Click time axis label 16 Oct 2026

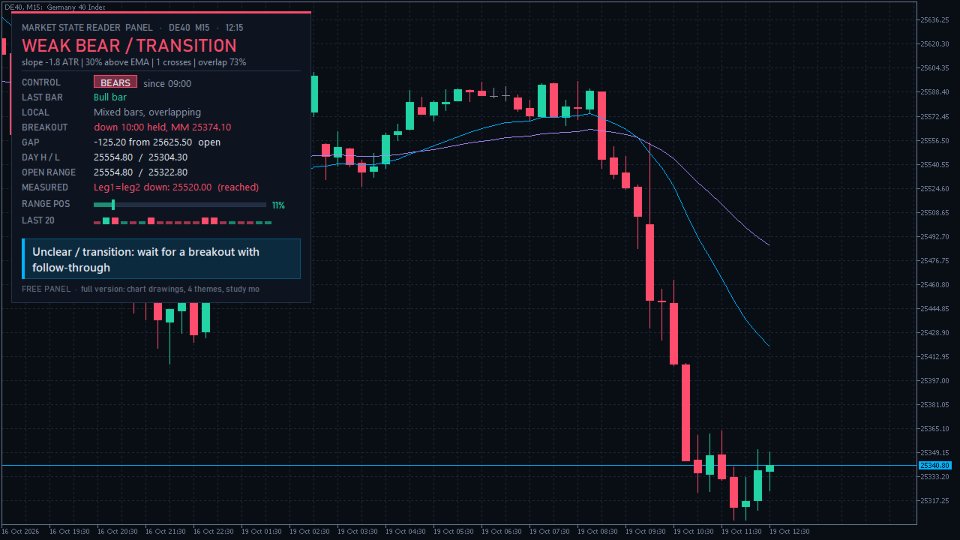tap(20, 531)
